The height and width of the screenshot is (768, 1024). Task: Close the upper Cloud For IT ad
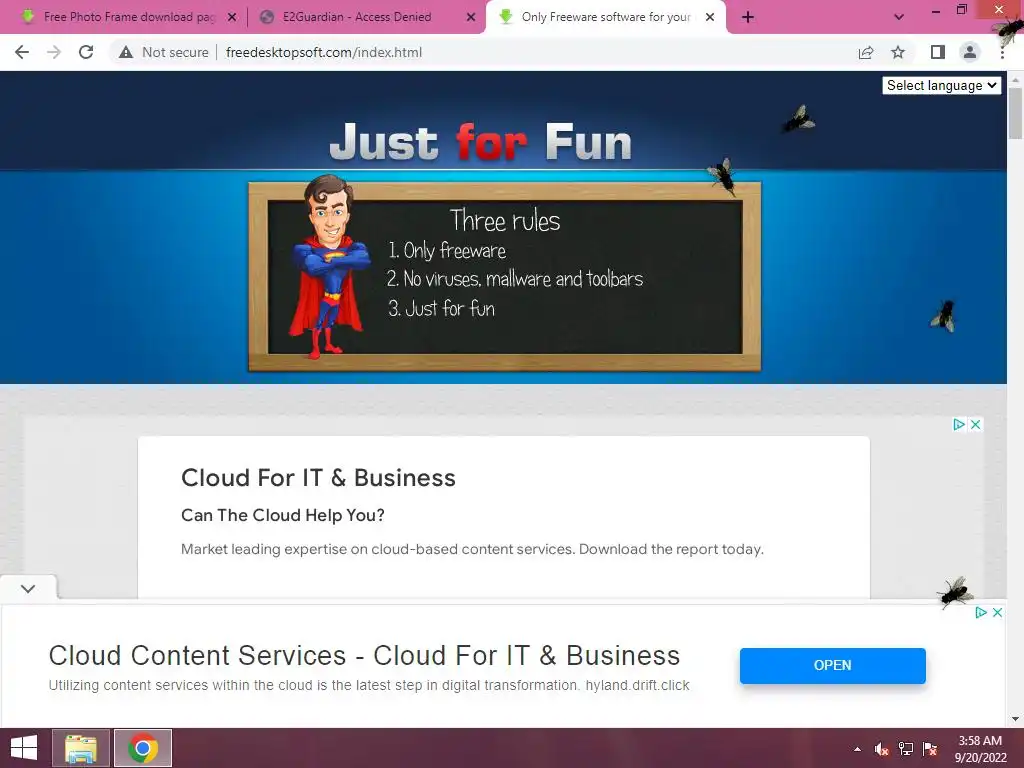pos(975,424)
